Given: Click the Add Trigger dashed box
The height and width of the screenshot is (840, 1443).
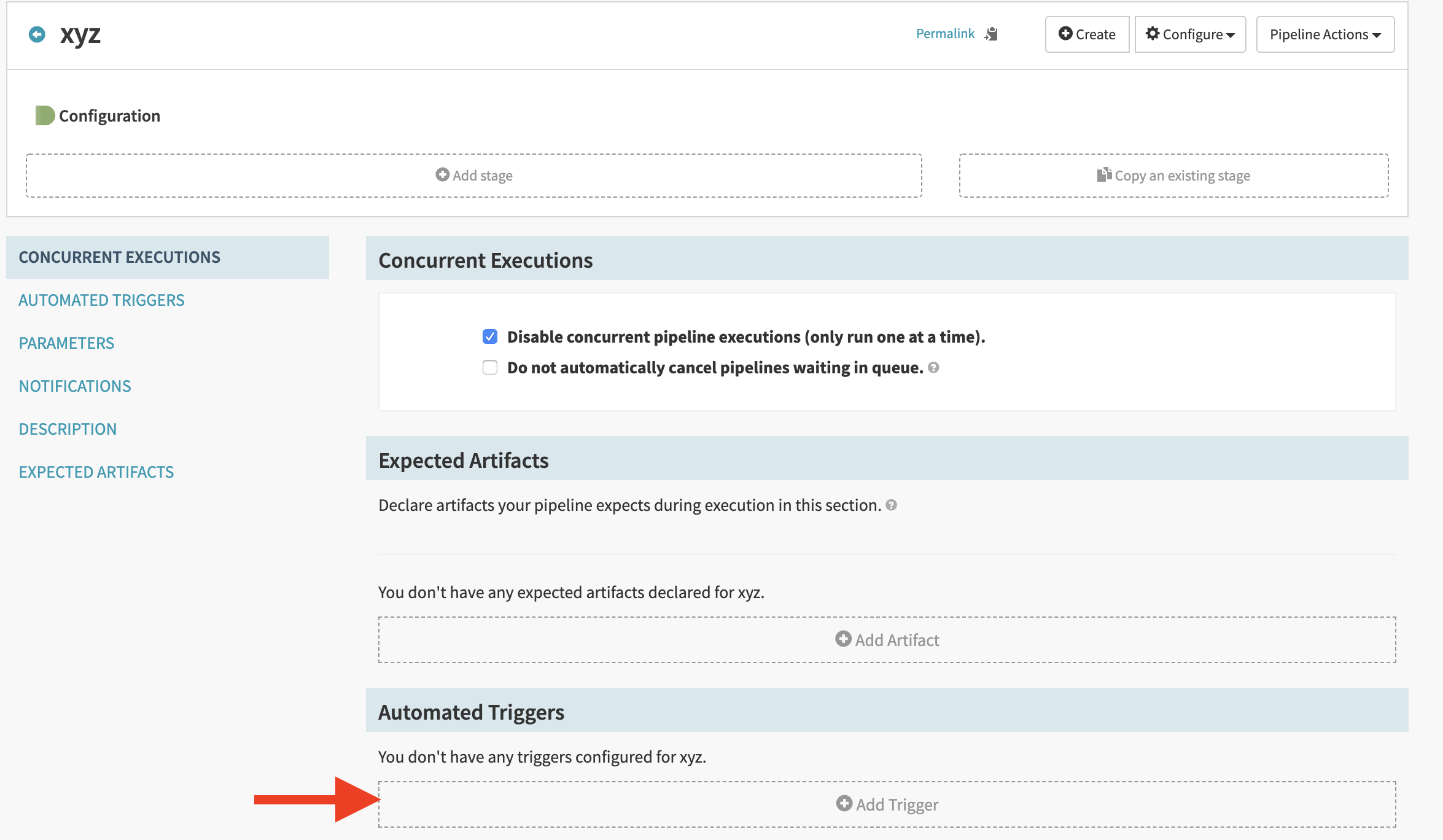Looking at the screenshot, I should tap(886, 804).
